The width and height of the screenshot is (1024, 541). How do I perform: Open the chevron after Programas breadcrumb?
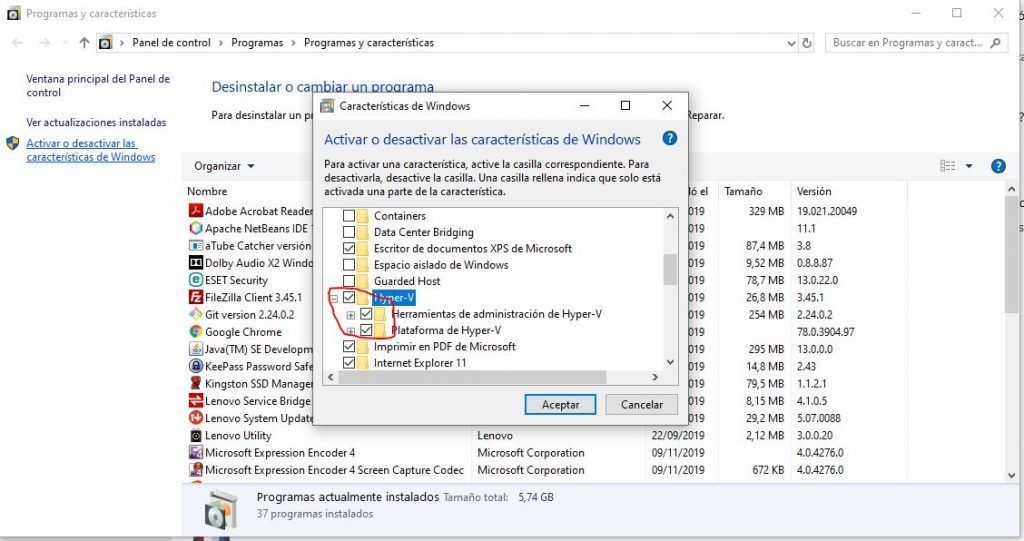point(293,43)
